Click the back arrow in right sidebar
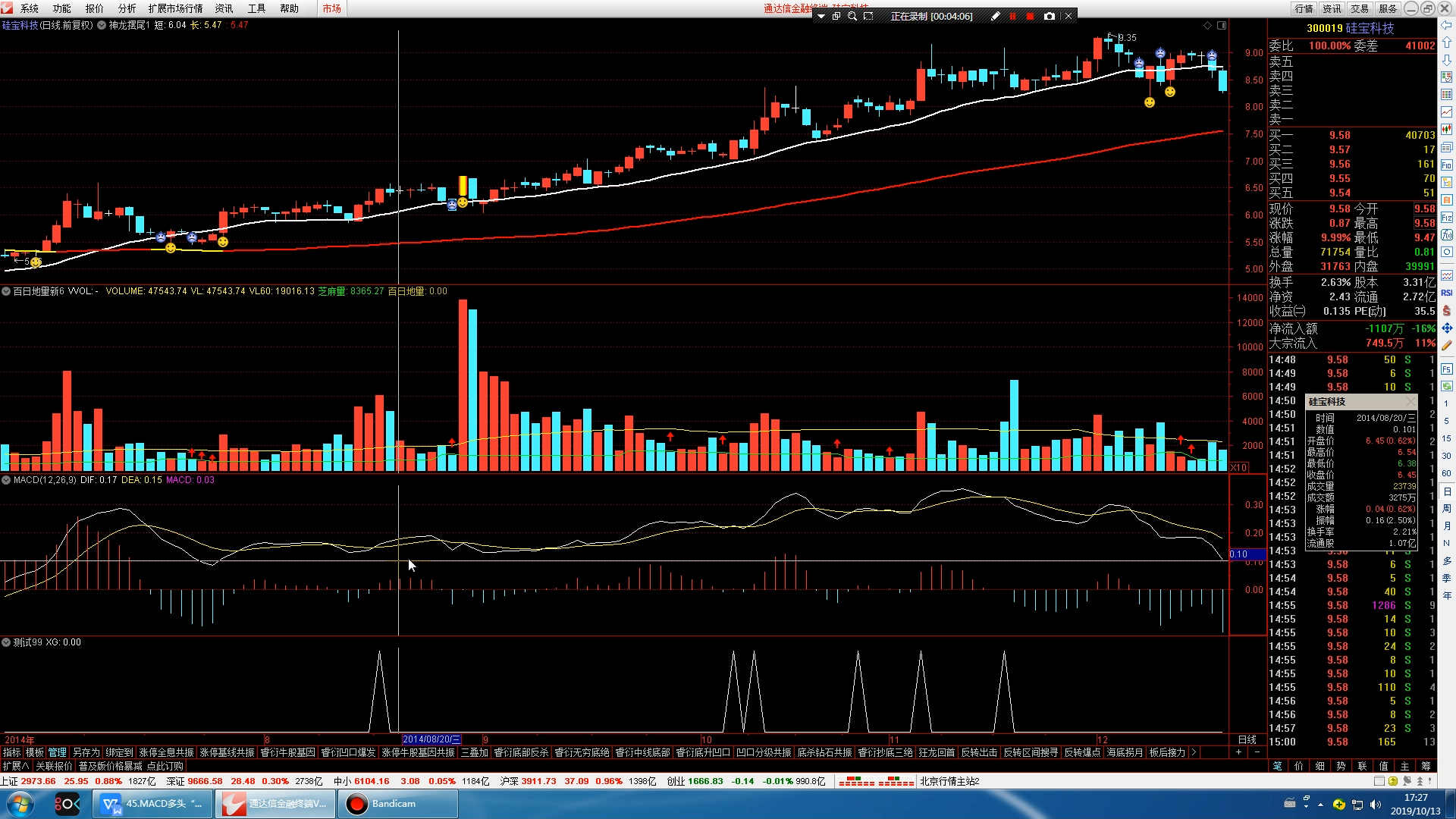The image size is (1456, 819). tap(1447, 25)
